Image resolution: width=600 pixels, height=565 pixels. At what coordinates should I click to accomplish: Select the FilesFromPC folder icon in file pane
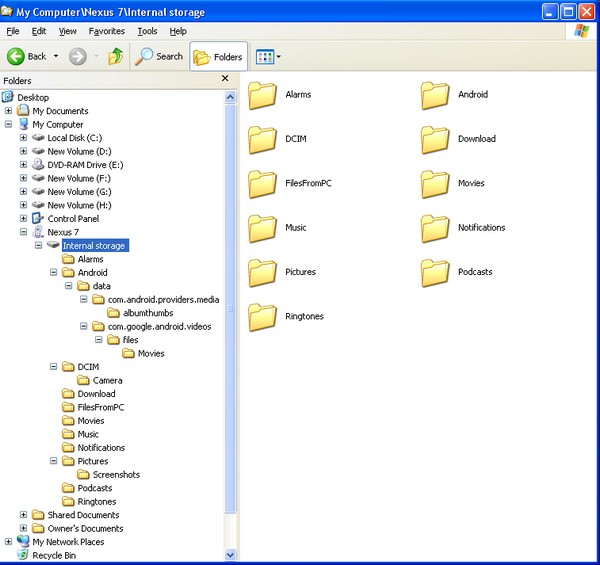262,184
